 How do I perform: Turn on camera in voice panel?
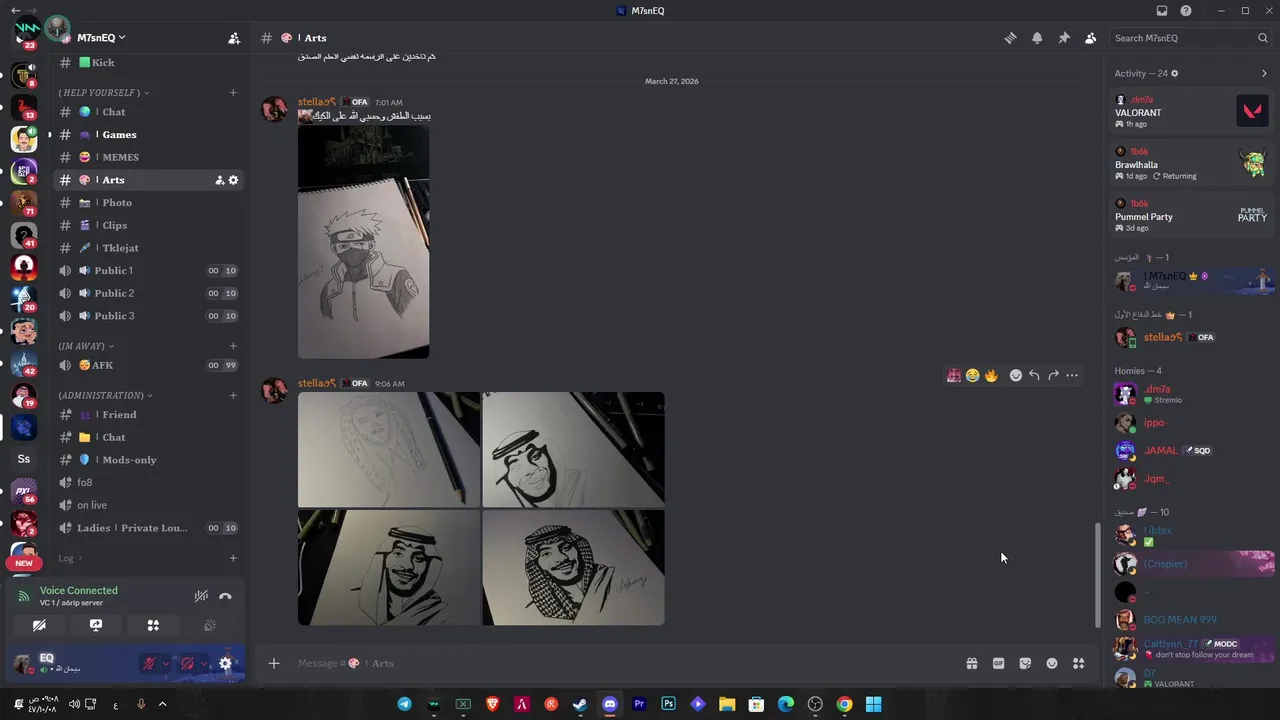(x=39, y=626)
